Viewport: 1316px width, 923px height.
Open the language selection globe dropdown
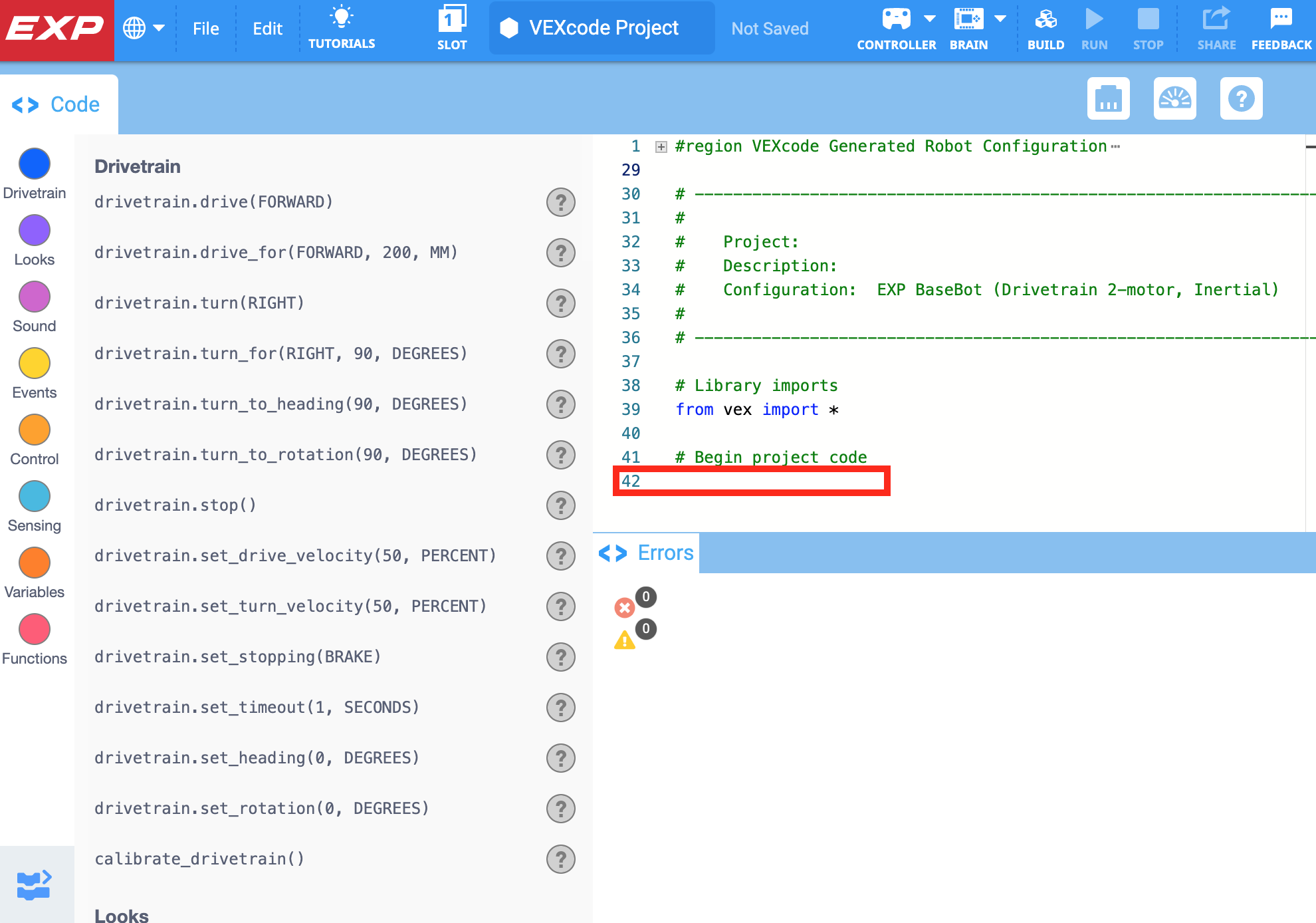pyautogui.click(x=144, y=28)
